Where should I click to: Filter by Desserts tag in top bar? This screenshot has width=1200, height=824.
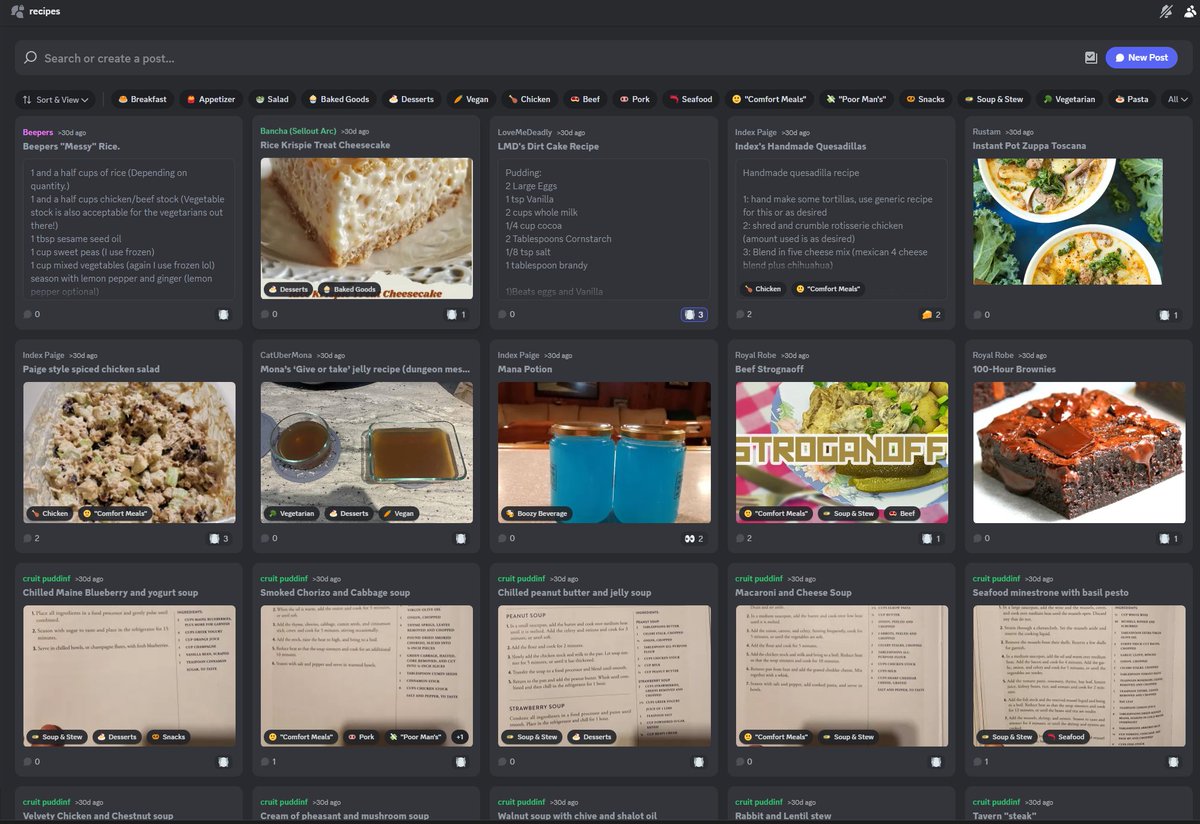(411, 99)
